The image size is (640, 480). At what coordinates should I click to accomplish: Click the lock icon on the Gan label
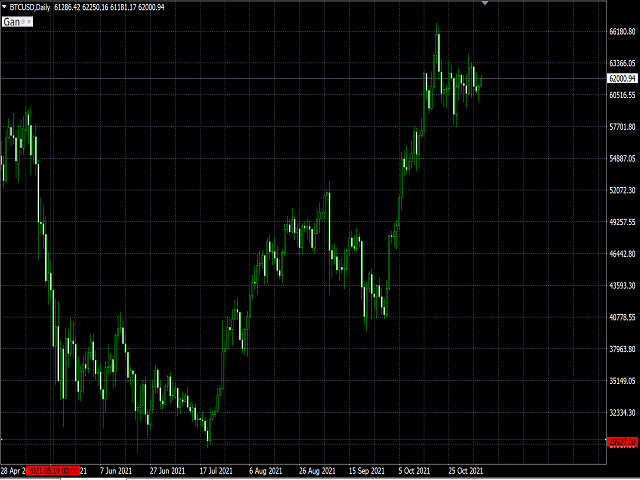pyautogui.click(x=23, y=22)
